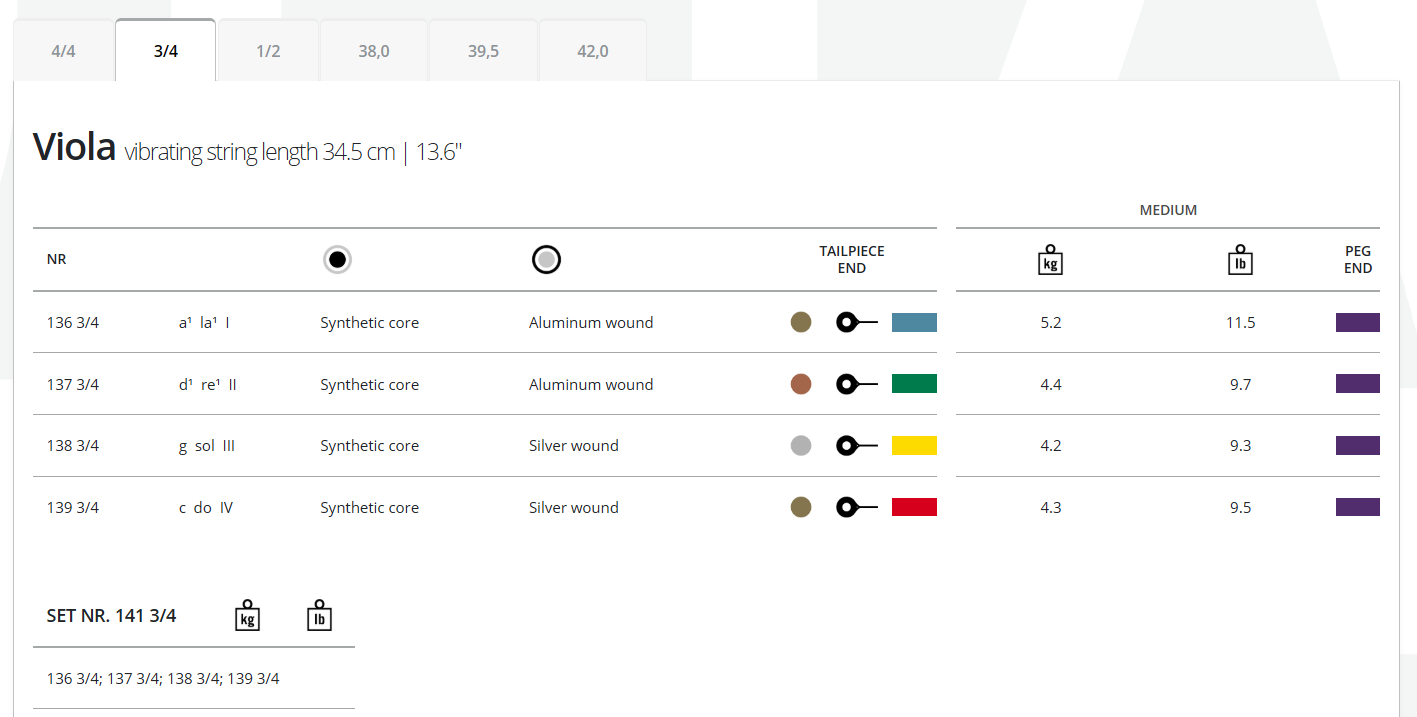Click the kg weight icon in Medium column
This screenshot has height=717, width=1417.
point(1050,260)
